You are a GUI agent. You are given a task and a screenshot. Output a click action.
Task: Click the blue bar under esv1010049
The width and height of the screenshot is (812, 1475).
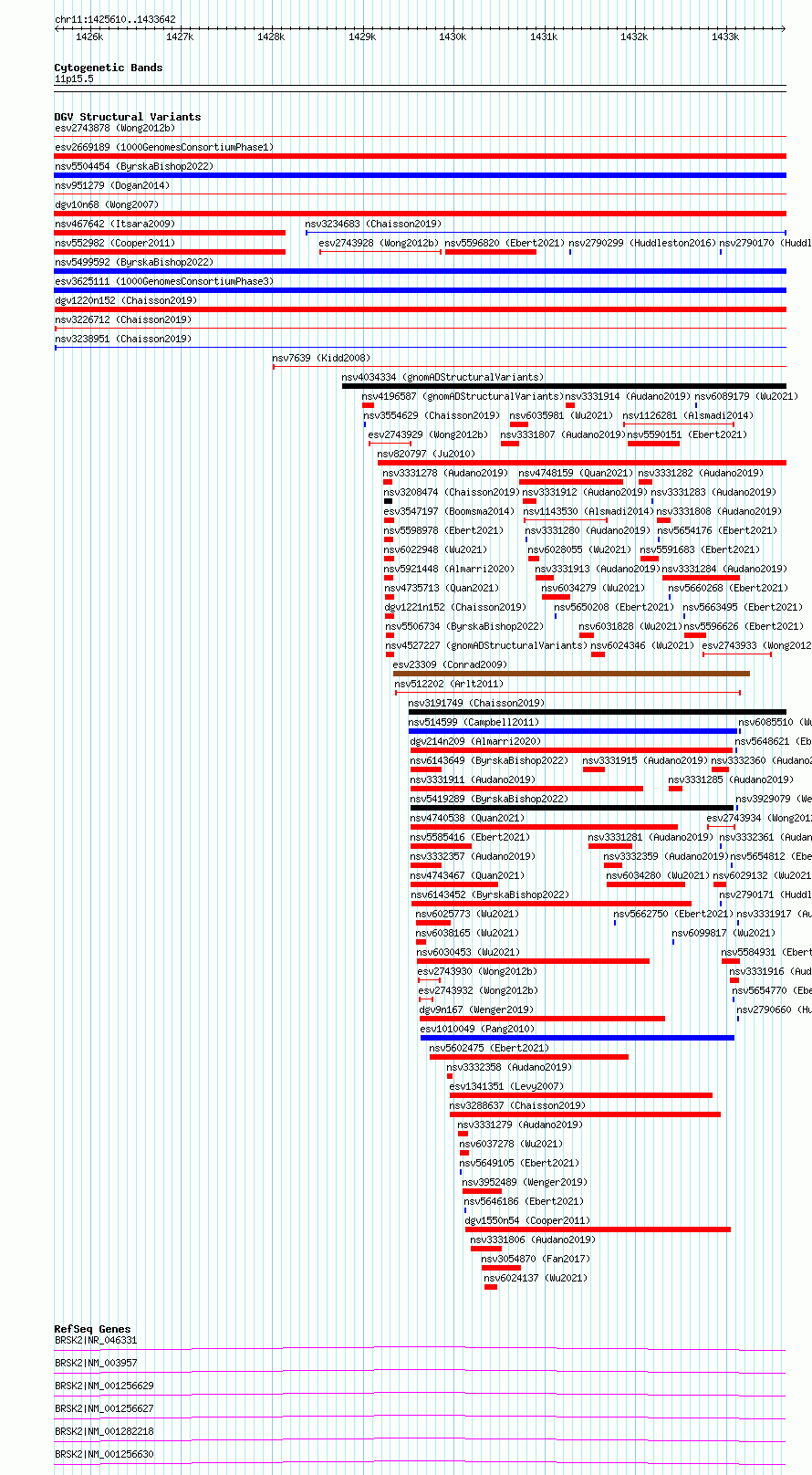tap(578, 1038)
